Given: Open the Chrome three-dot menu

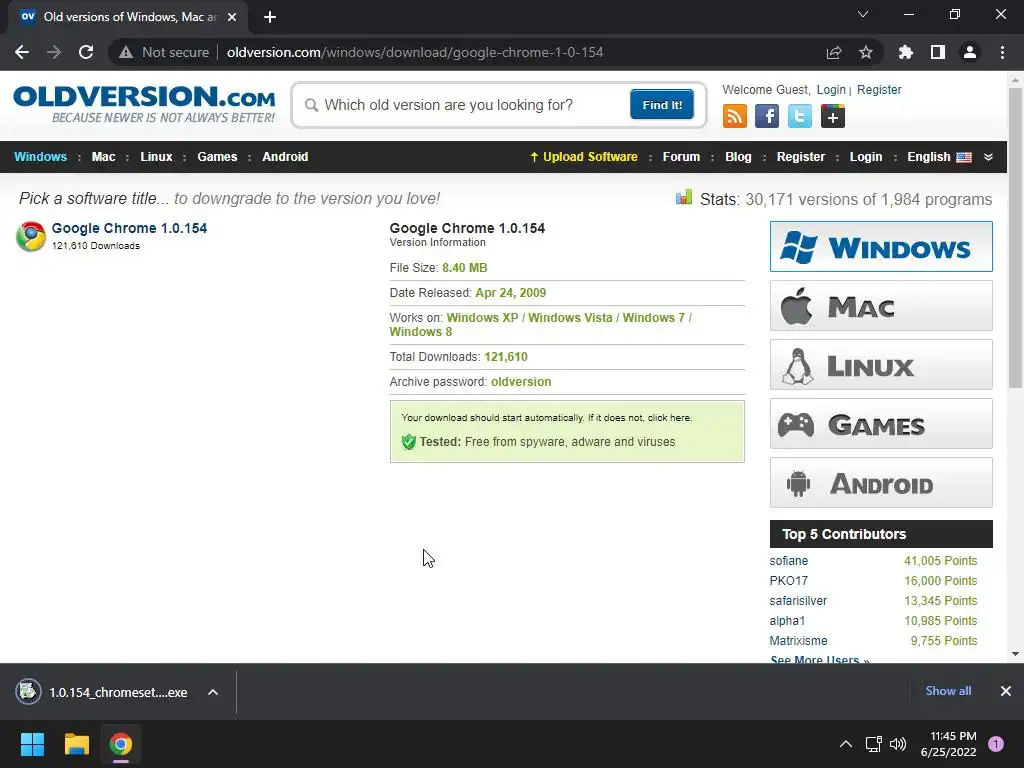Looking at the screenshot, I should [x=1002, y=52].
